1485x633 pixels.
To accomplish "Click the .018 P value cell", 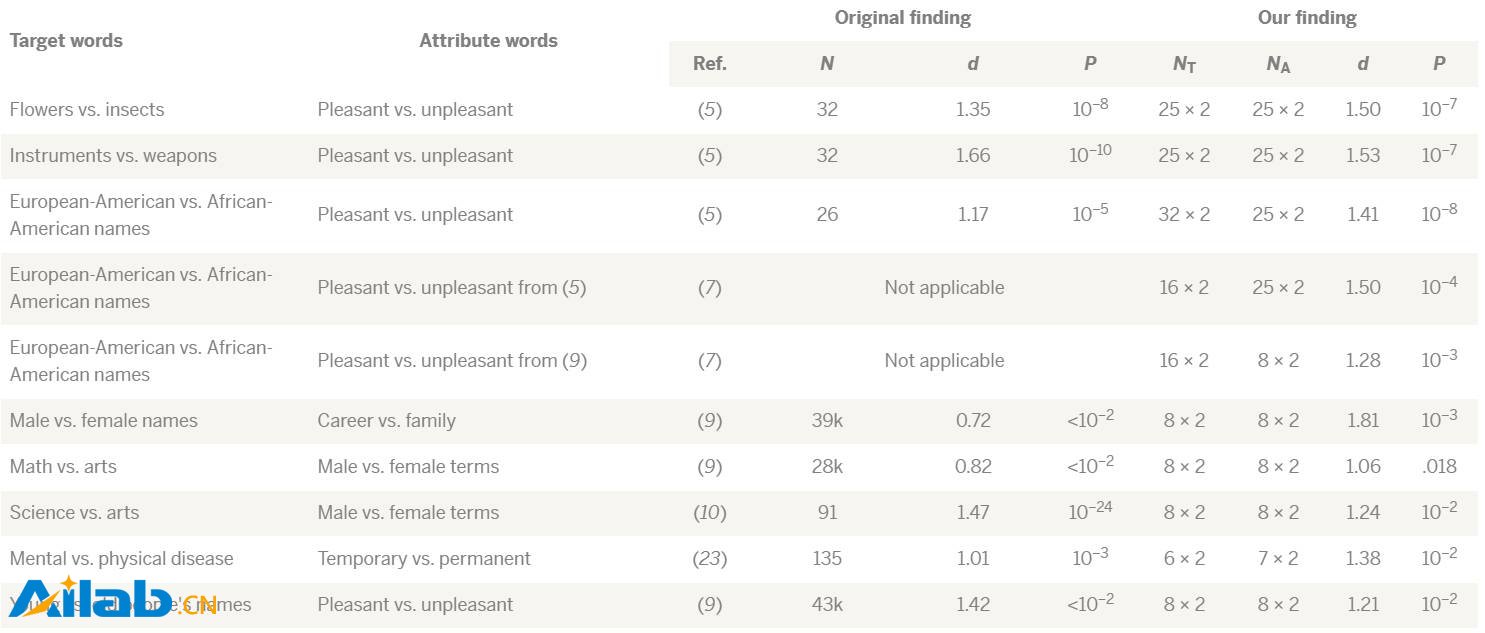I will pyautogui.click(x=1439, y=467).
